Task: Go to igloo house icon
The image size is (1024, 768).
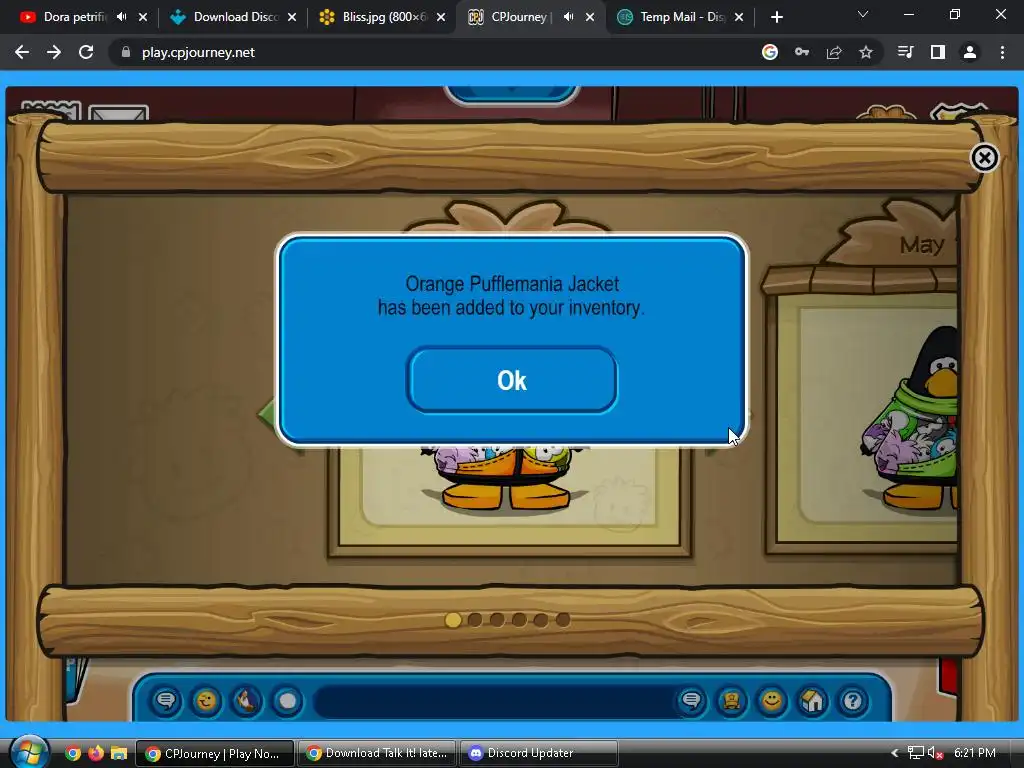Action: (812, 701)
